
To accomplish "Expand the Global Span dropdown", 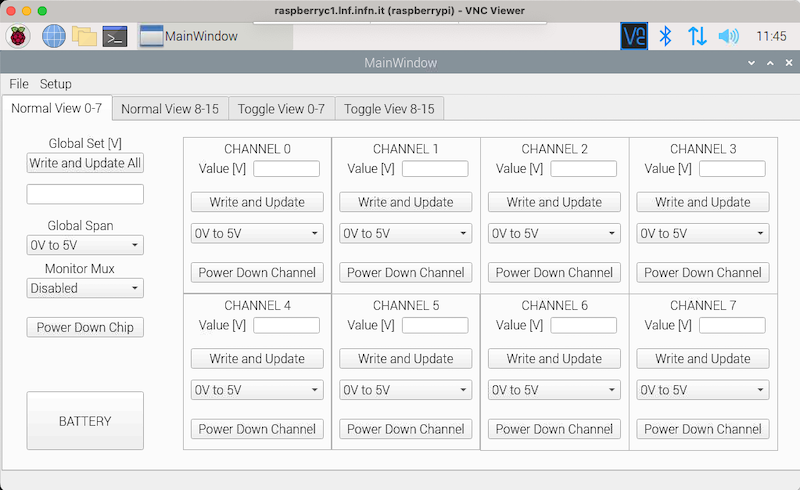I will (85, 245).
